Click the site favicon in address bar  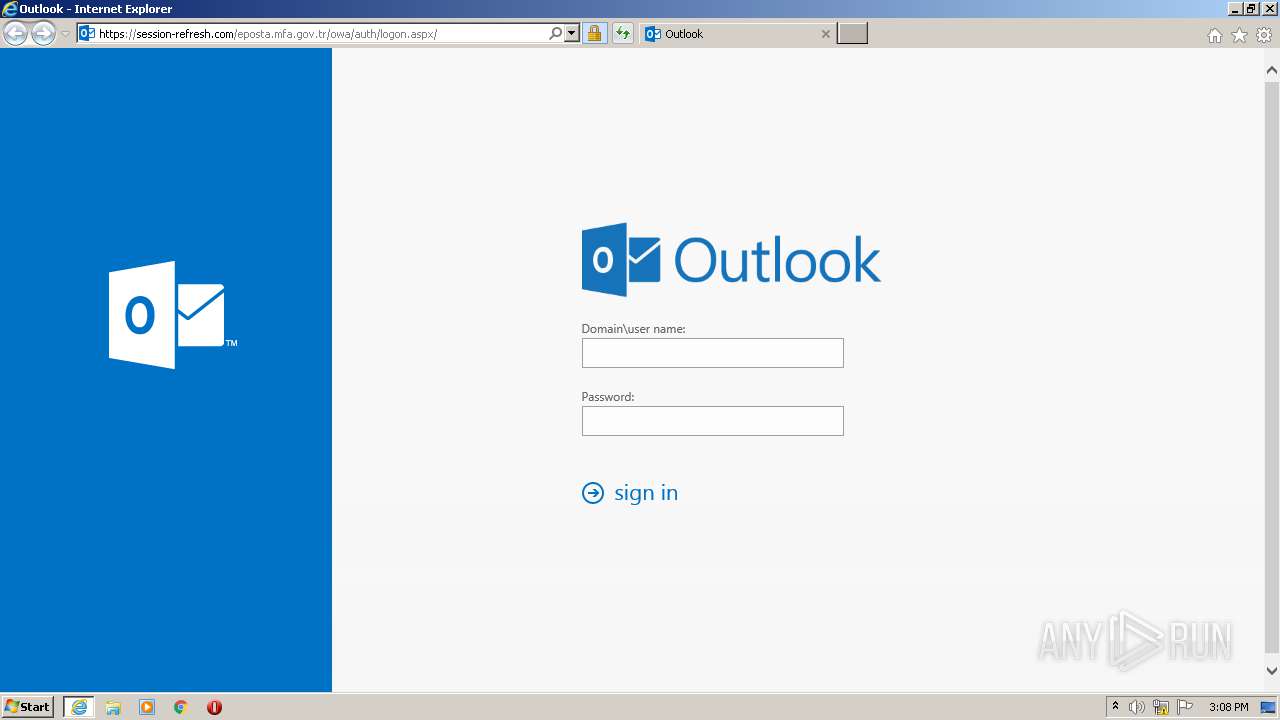click(x=87, y=34)
